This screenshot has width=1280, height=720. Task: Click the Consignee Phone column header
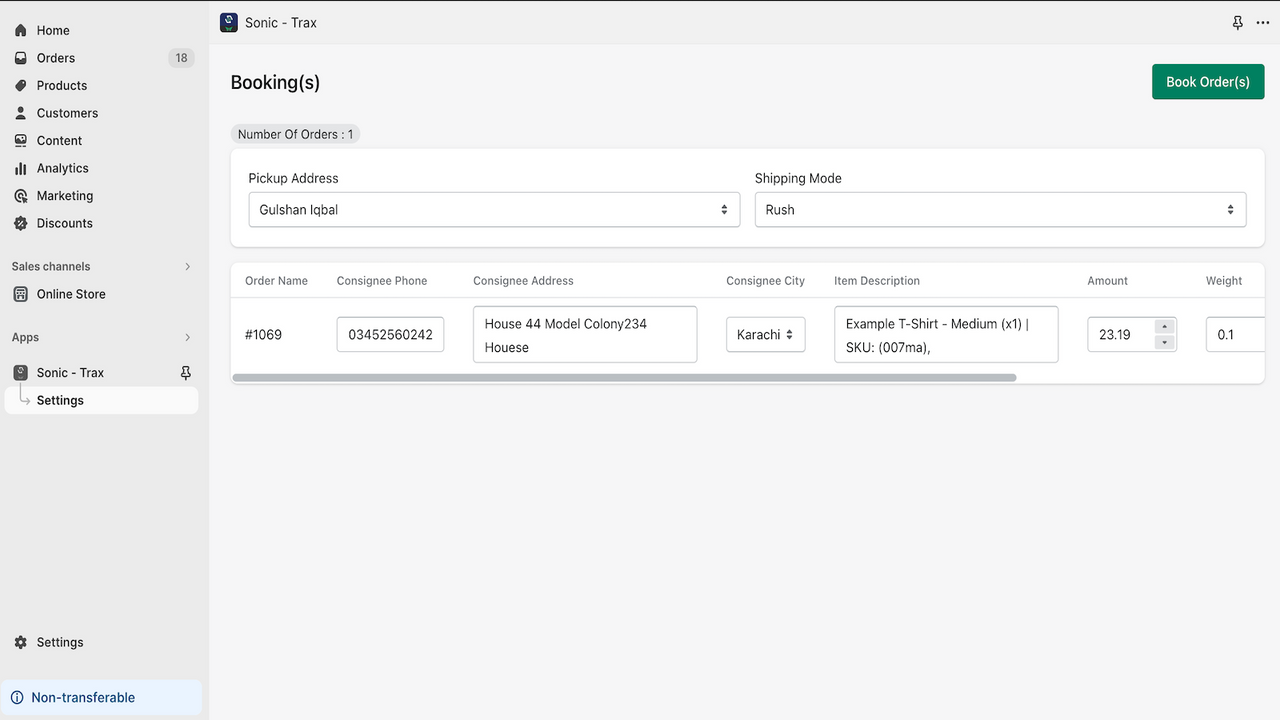point(382,281)
